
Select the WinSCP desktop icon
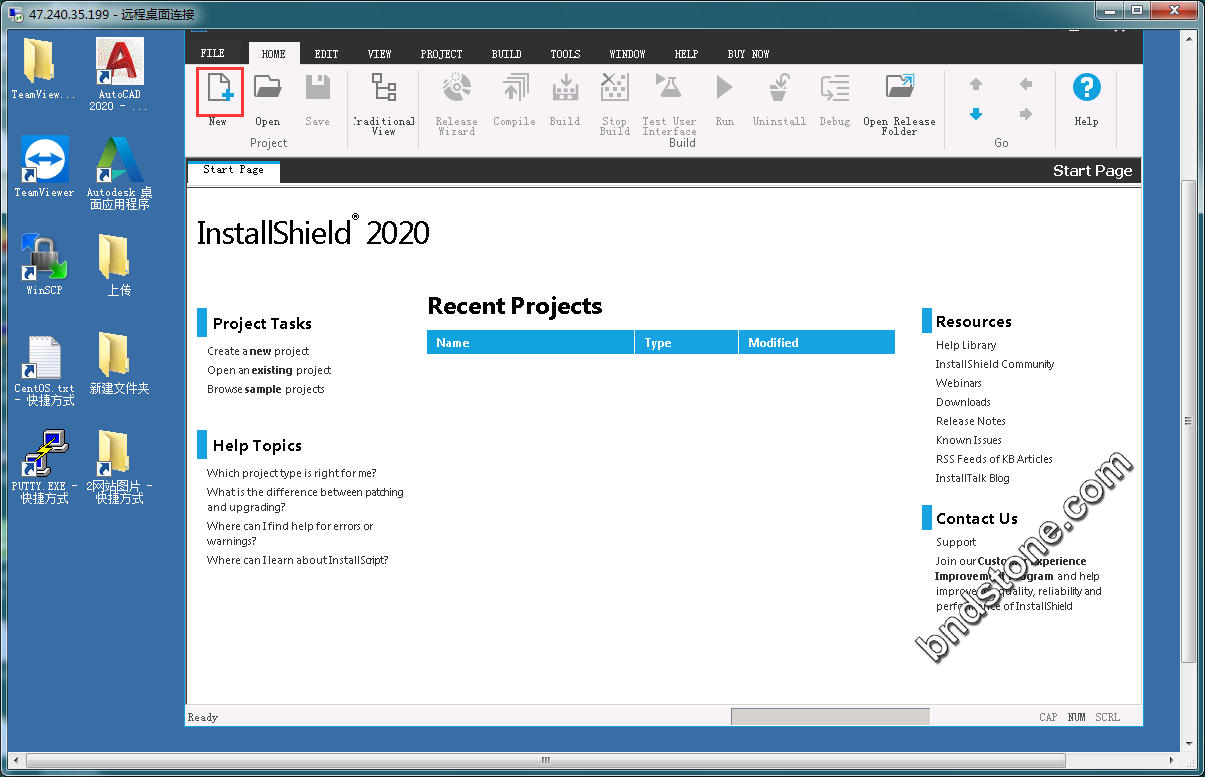point(44,264)
